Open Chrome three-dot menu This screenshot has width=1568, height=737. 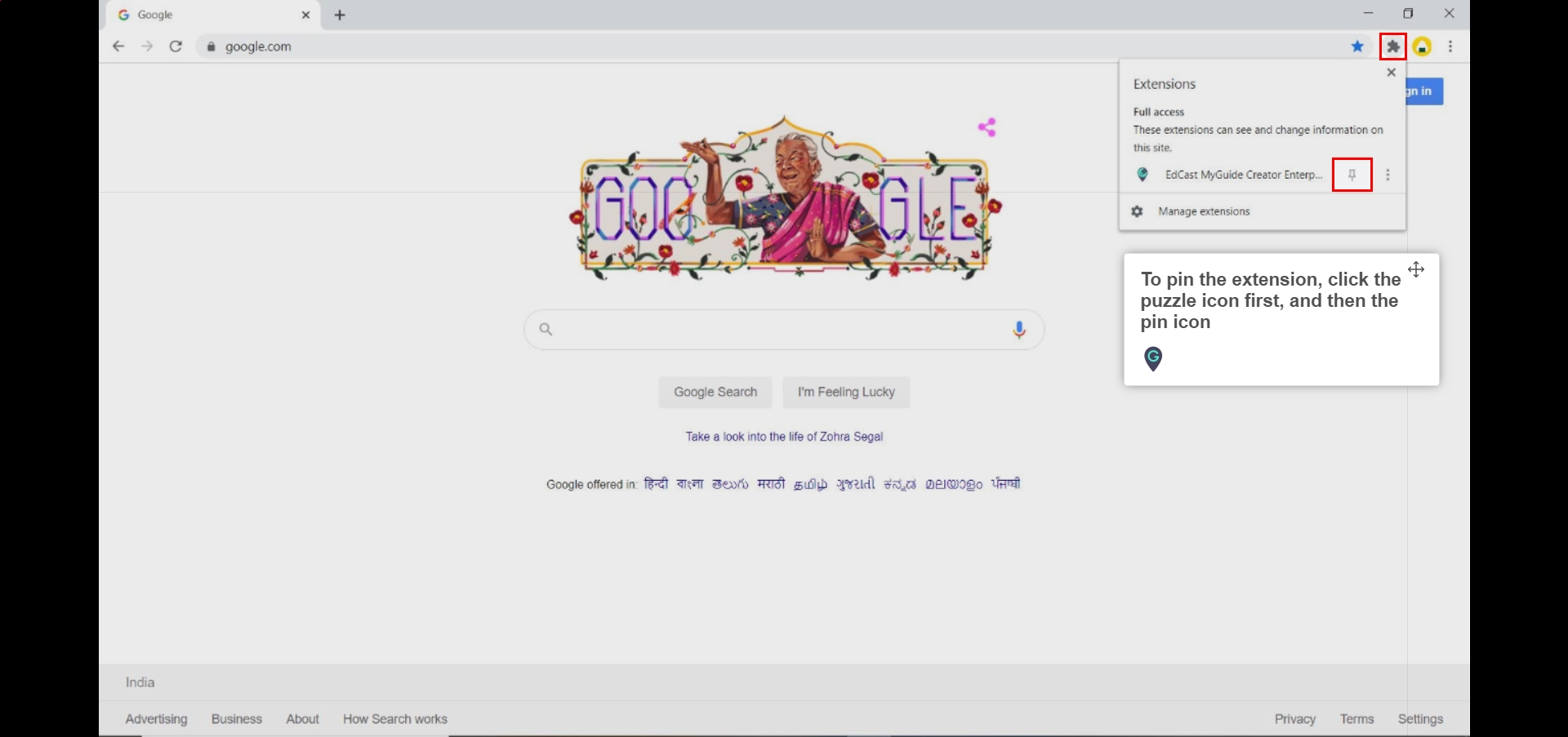(x=1450, y=47)
